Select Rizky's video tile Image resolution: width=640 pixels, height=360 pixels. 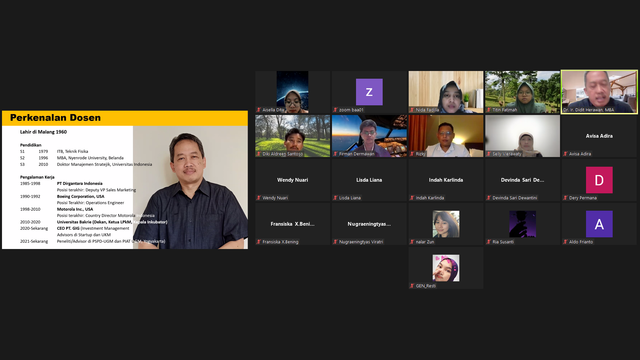[x=446, y=136]
